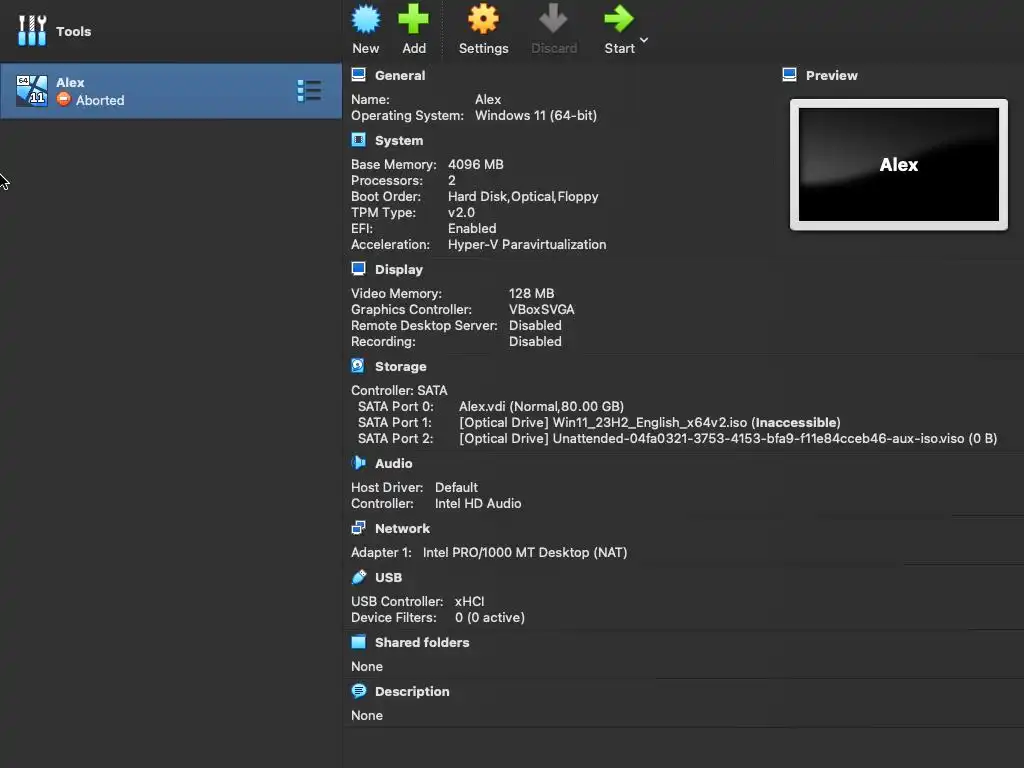Click None under Shared folders

367,666
